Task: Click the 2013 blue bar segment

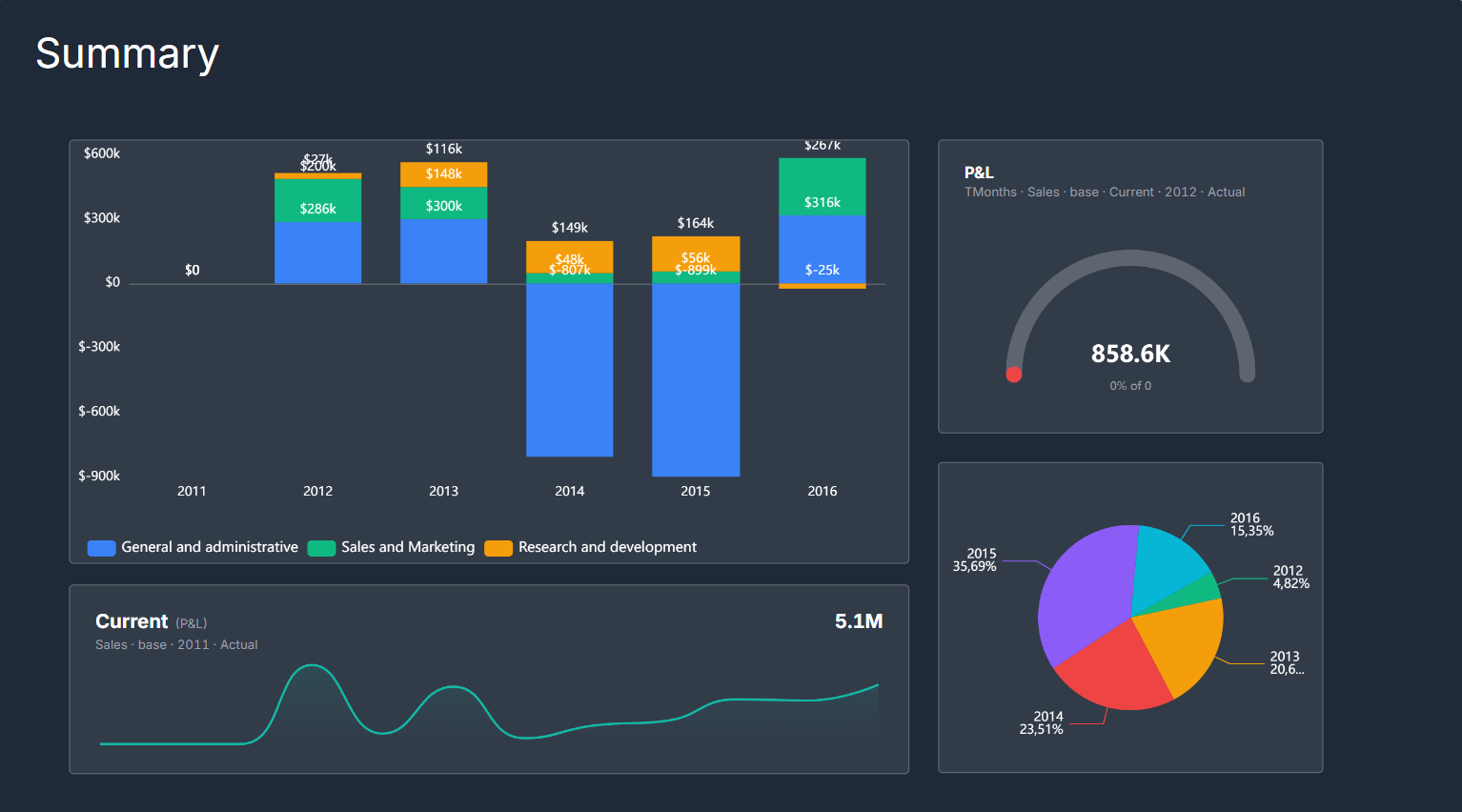Action: (444, 252)
